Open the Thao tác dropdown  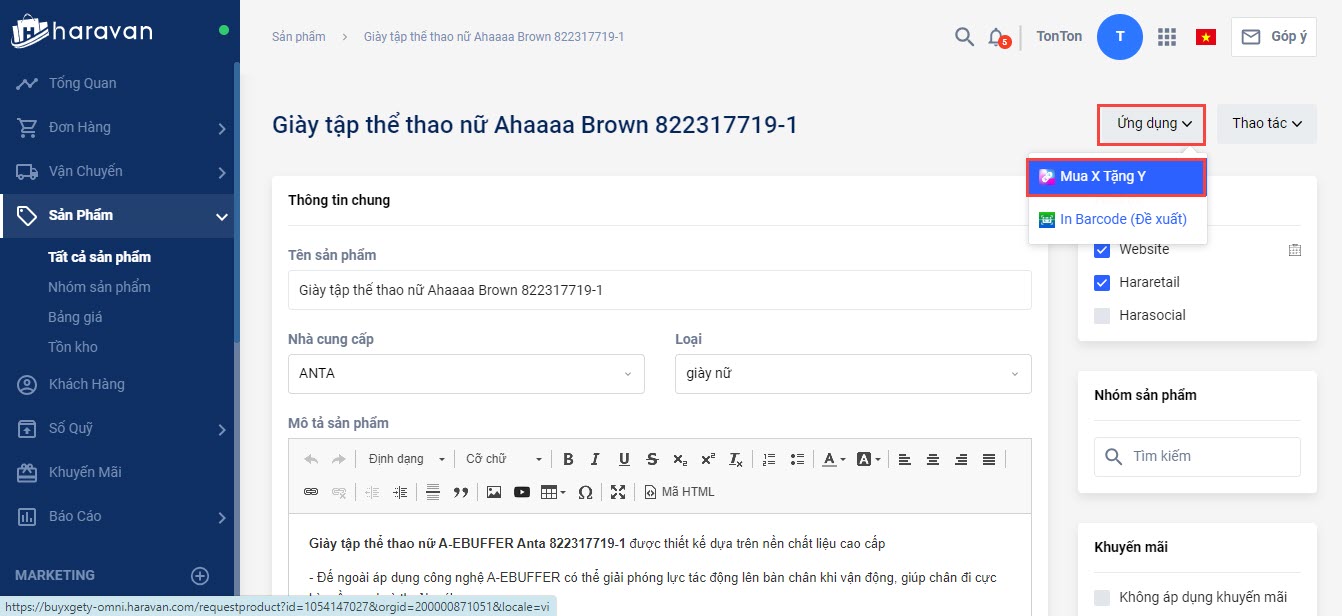click(1267, 124)
